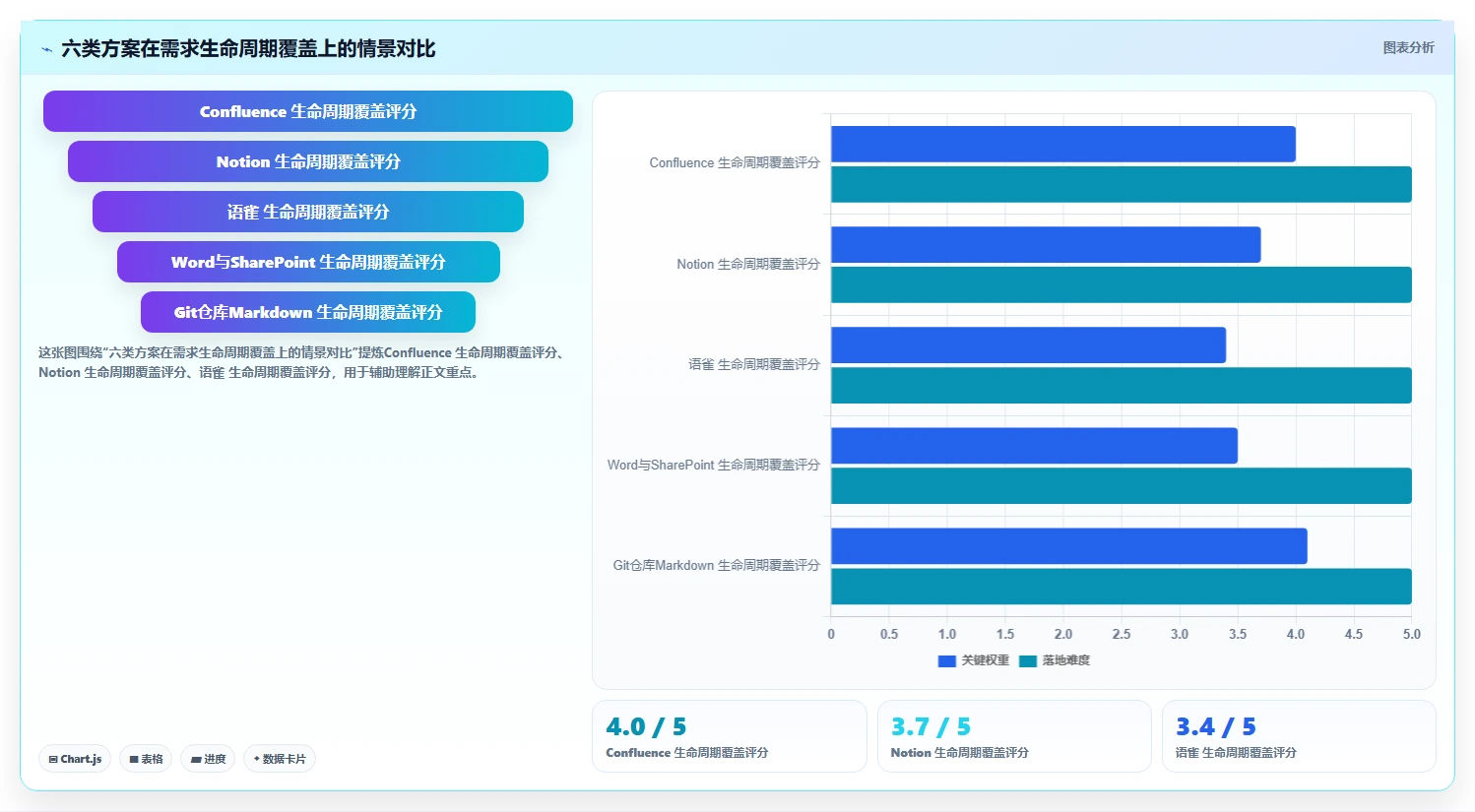Click the x-axis tick label 1.5
1475x812 pixels.
[x=1005, y=635]
